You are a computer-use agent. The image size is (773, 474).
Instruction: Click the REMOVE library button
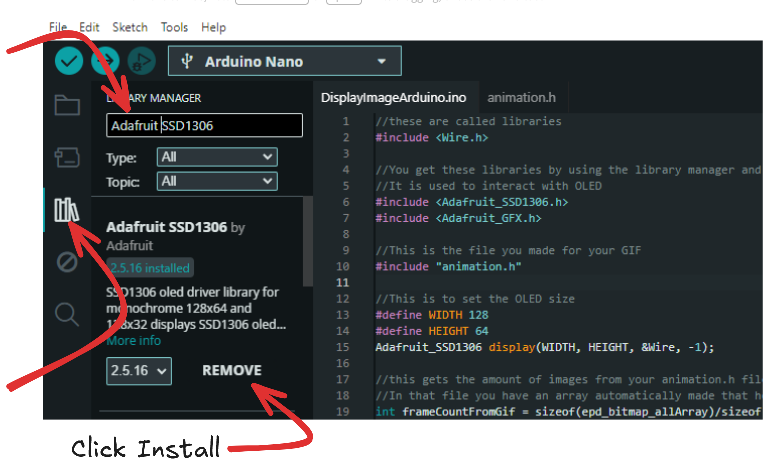tap(231, 370)
